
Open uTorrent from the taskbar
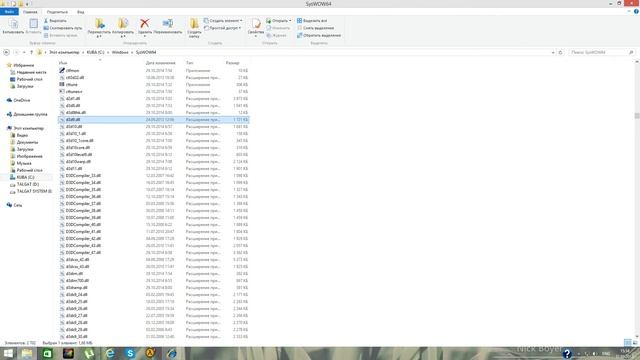coord(89,353)
